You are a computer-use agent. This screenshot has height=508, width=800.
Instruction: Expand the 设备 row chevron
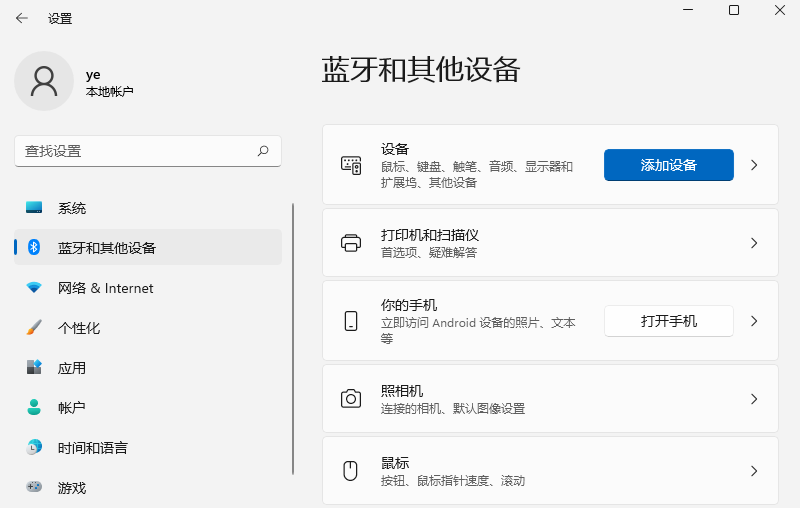754,165
